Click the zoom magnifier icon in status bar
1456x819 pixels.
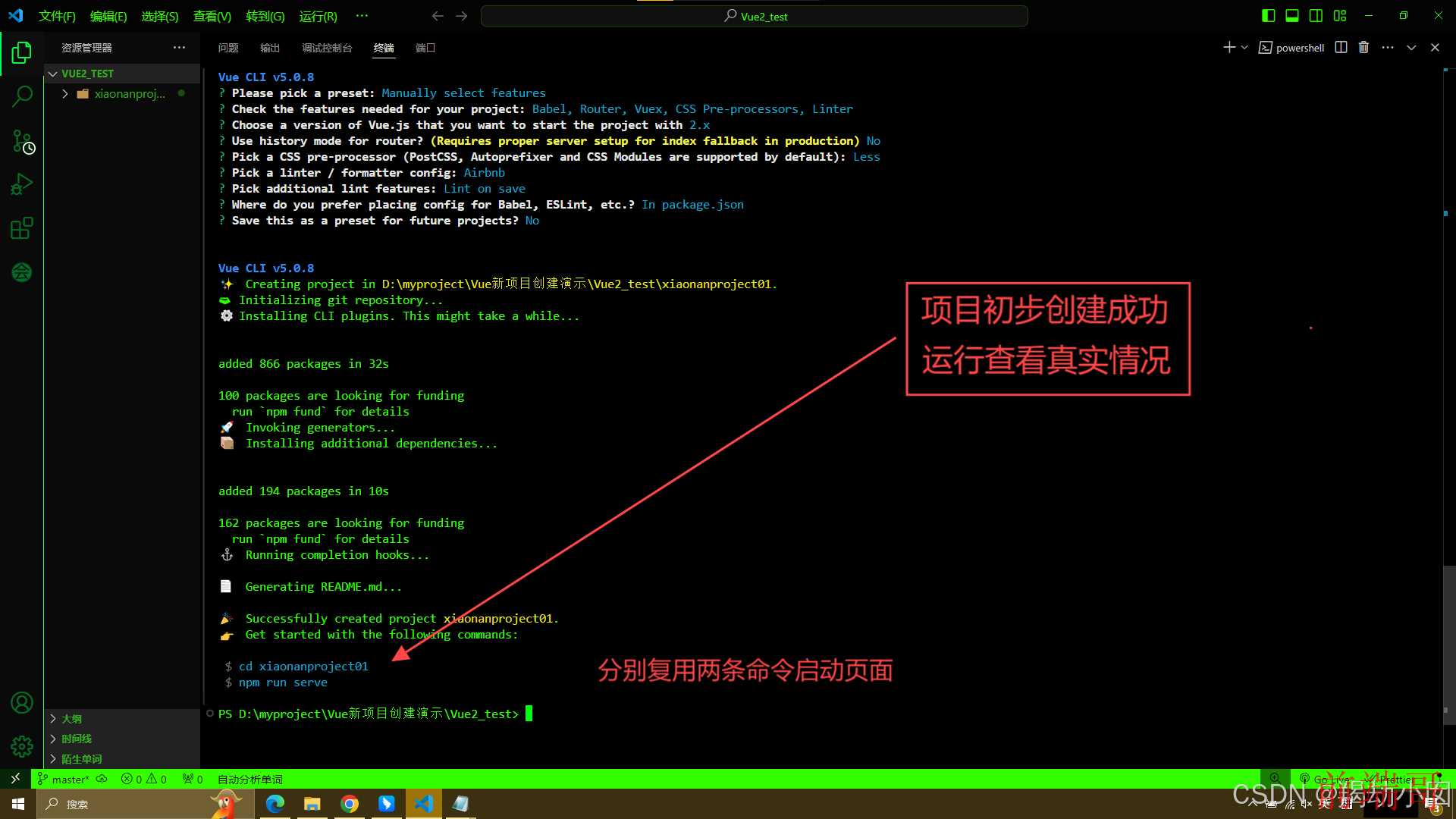click(x=1275, y=778)
